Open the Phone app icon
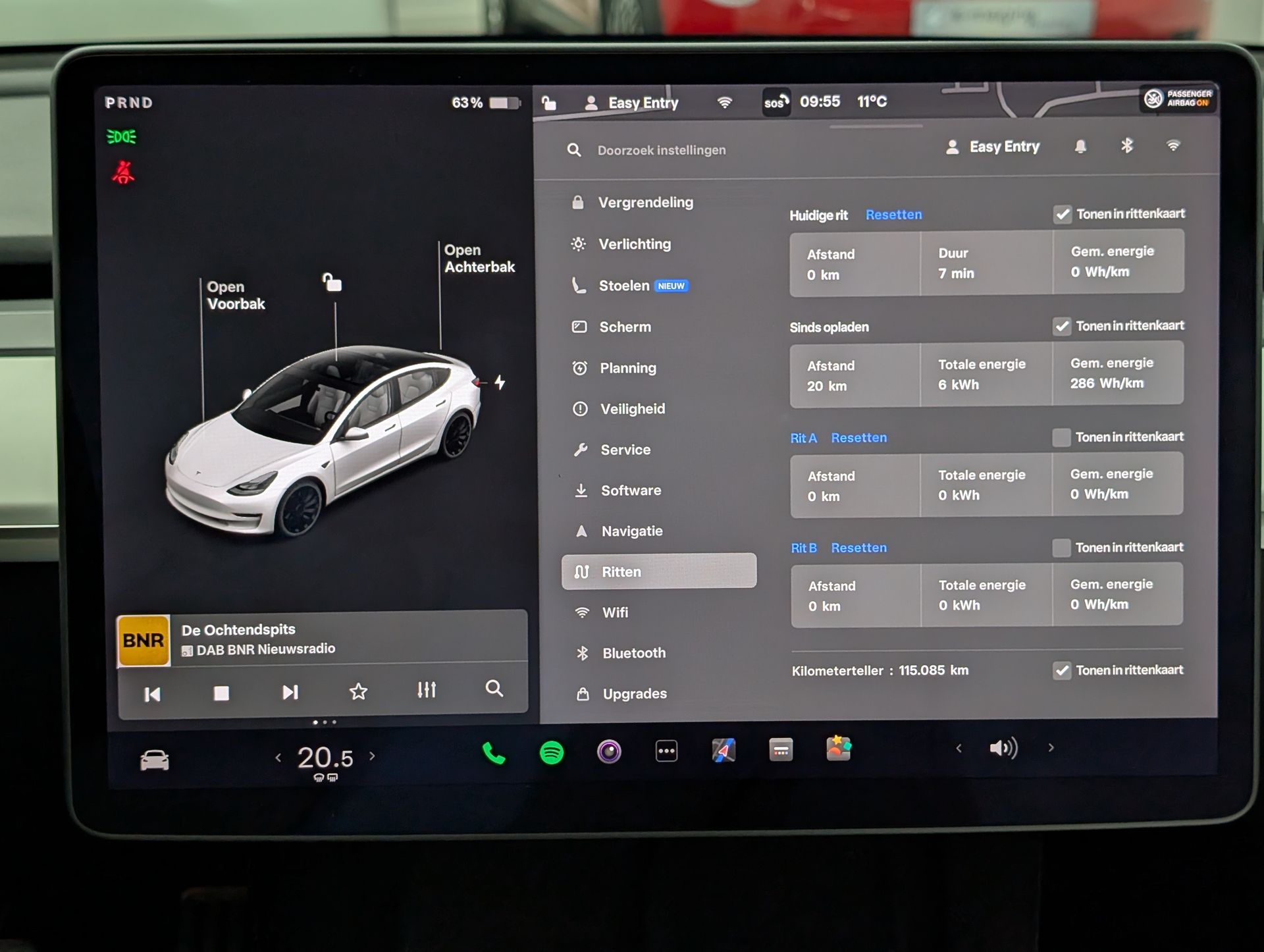This screenshot has width=1264, height=952. point(494,753)
